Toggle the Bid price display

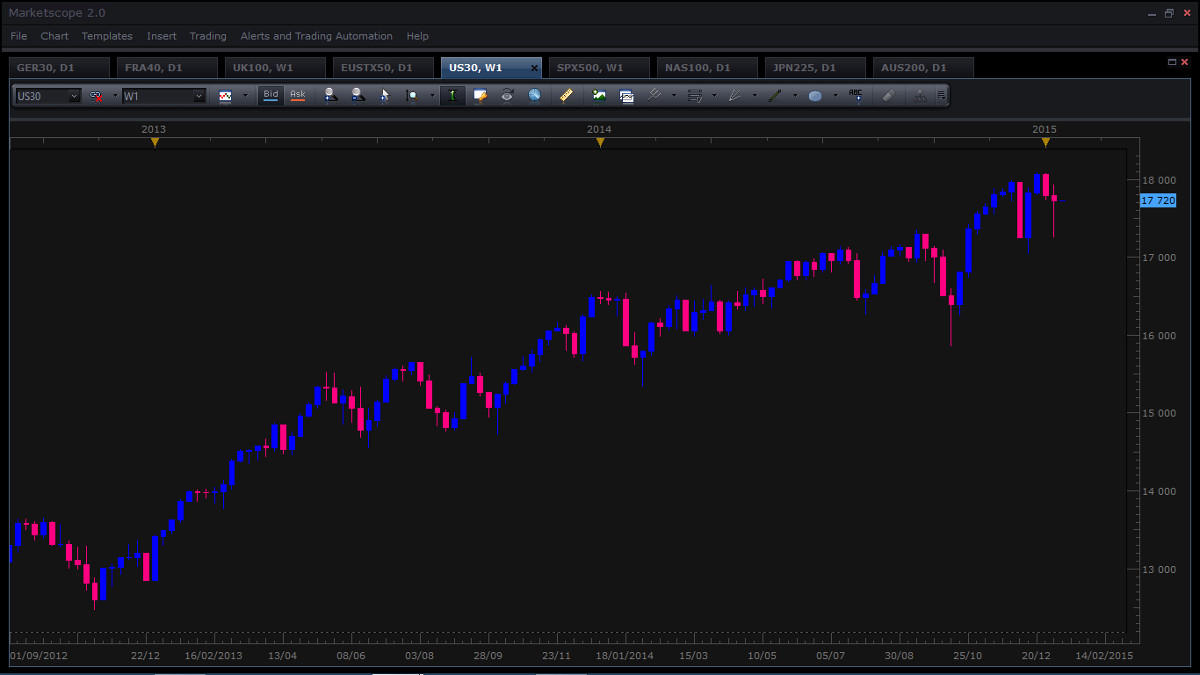(x=270, y=95)
